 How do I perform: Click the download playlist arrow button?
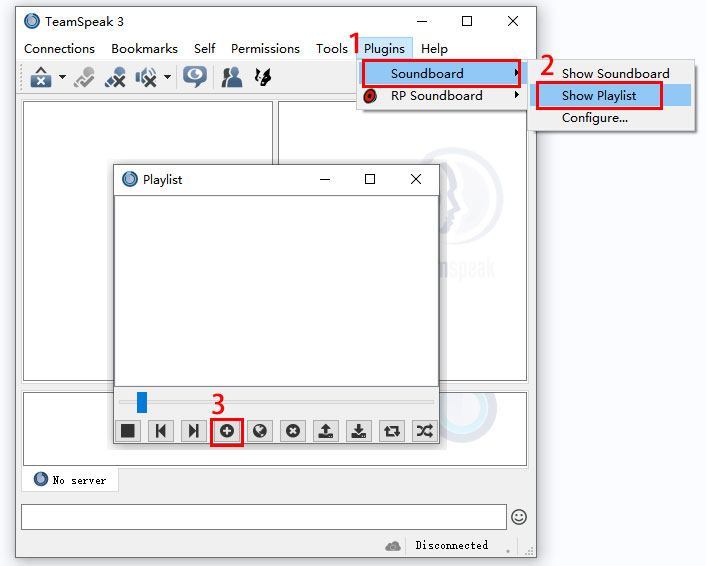(358, 431)
